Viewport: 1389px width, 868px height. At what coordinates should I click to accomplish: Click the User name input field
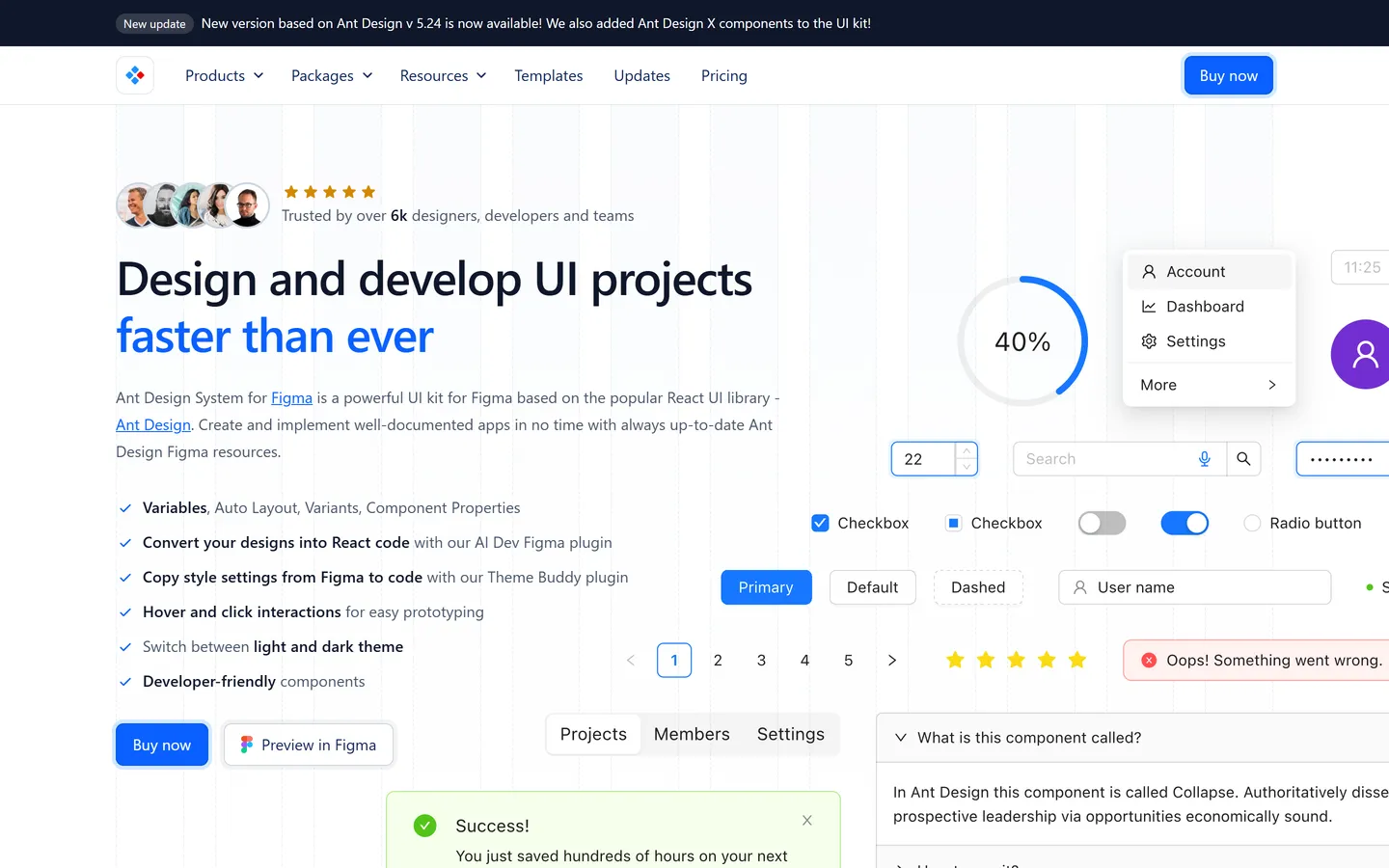(1194, 587)
